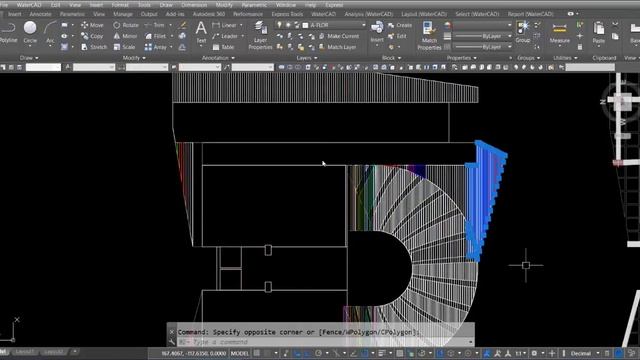Activate the Mirror command
This screenshot has width=640, height=360.
[125, 36]
